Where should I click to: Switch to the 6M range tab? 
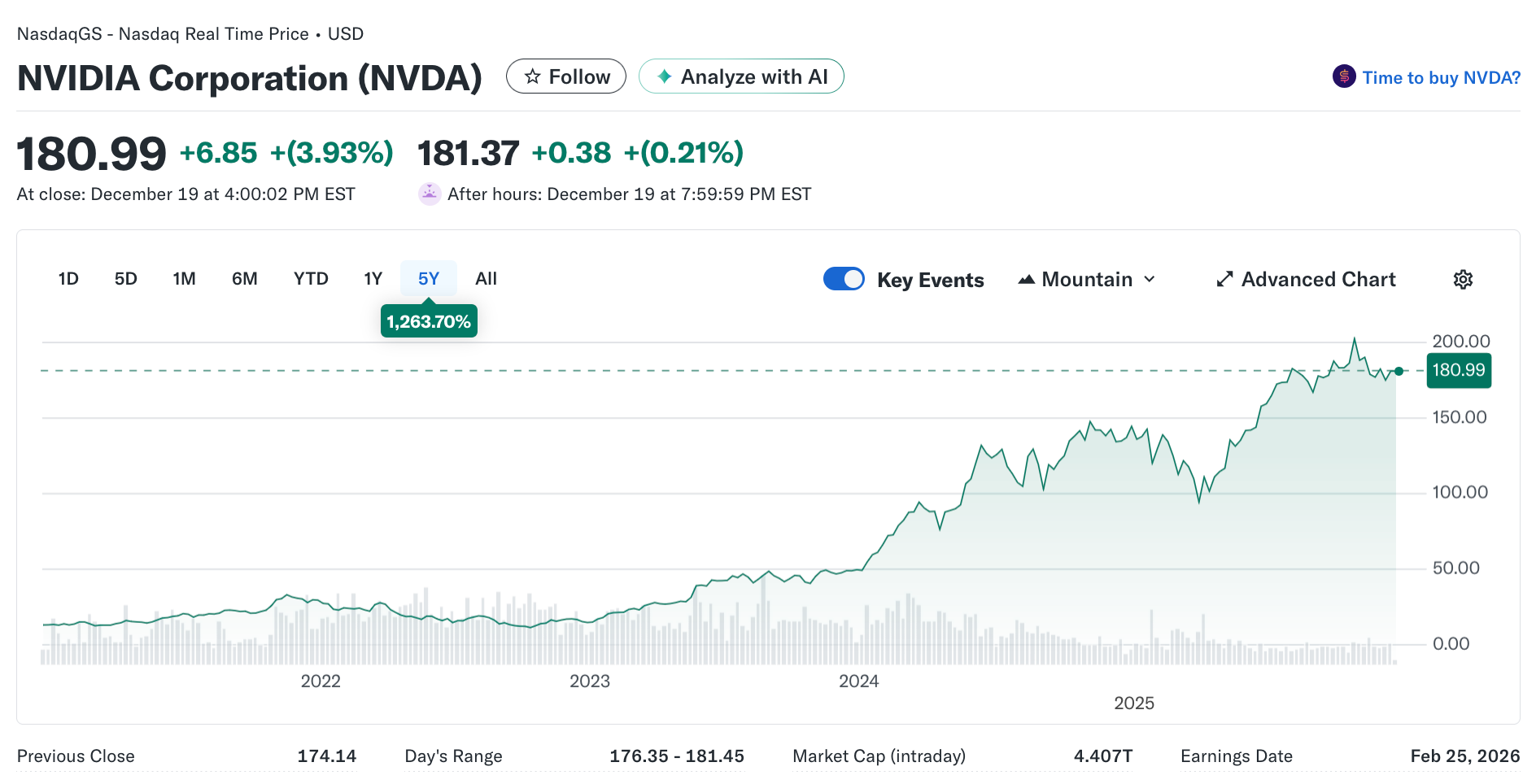(244, 279)
